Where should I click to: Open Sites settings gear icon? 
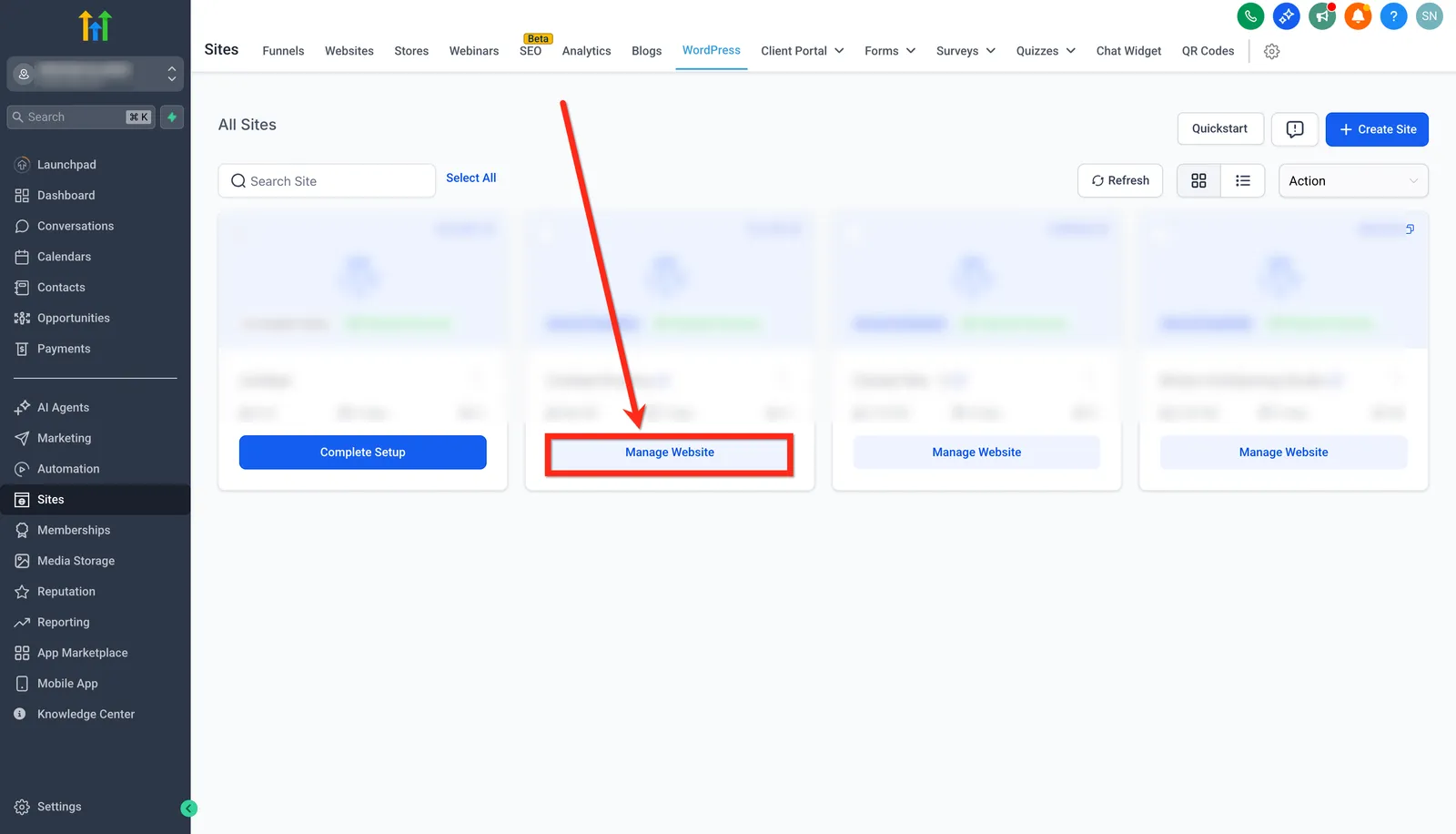pyautogui.click(x=1272, y=51)
